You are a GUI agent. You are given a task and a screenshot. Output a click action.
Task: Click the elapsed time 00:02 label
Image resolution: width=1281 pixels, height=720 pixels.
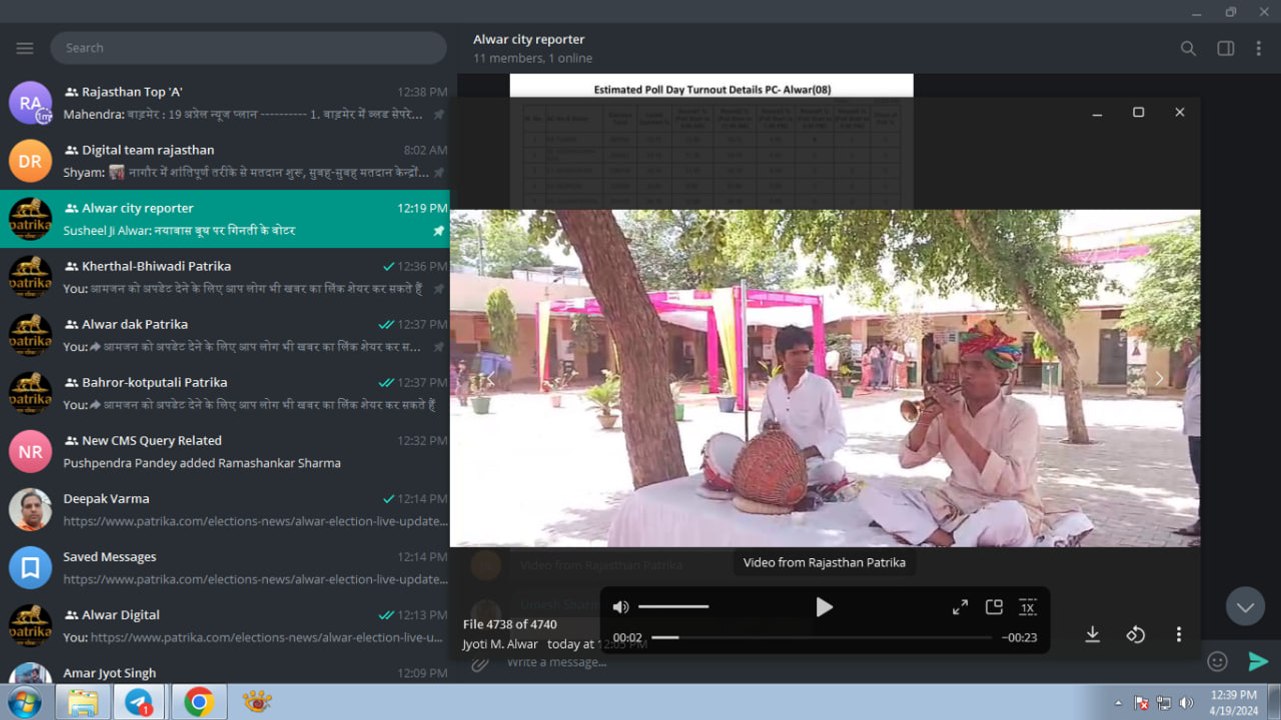pyautogui.click(x=627, y=638)
